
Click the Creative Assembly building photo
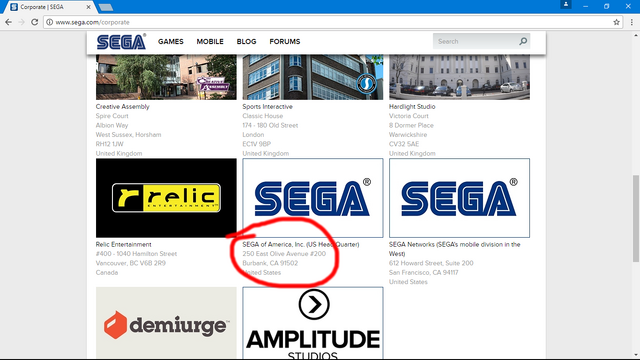pyautogui.click(x=166, y=77)
